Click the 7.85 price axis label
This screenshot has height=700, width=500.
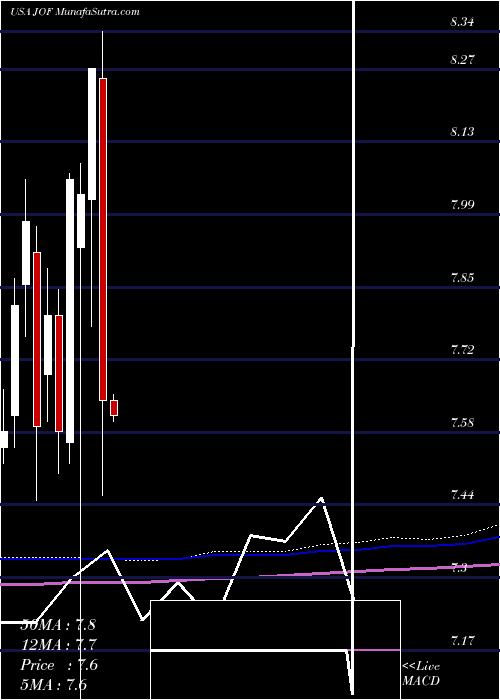pyautogui.click(x=462, y=278)
